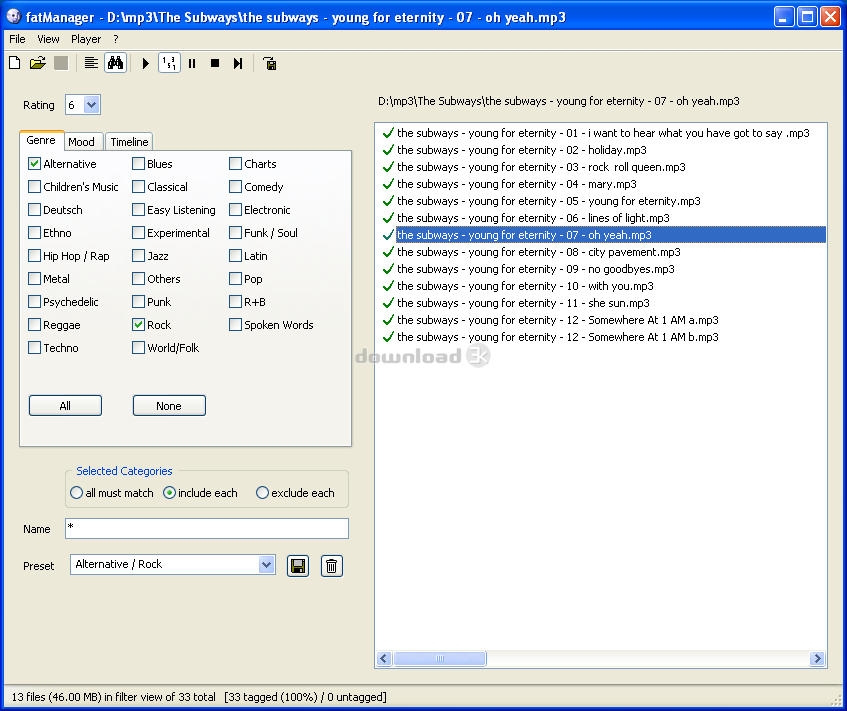Select the 'all must match' radio option
This screenshot has width=847, height=711.
pyautogui.click(x=77, y=493)
